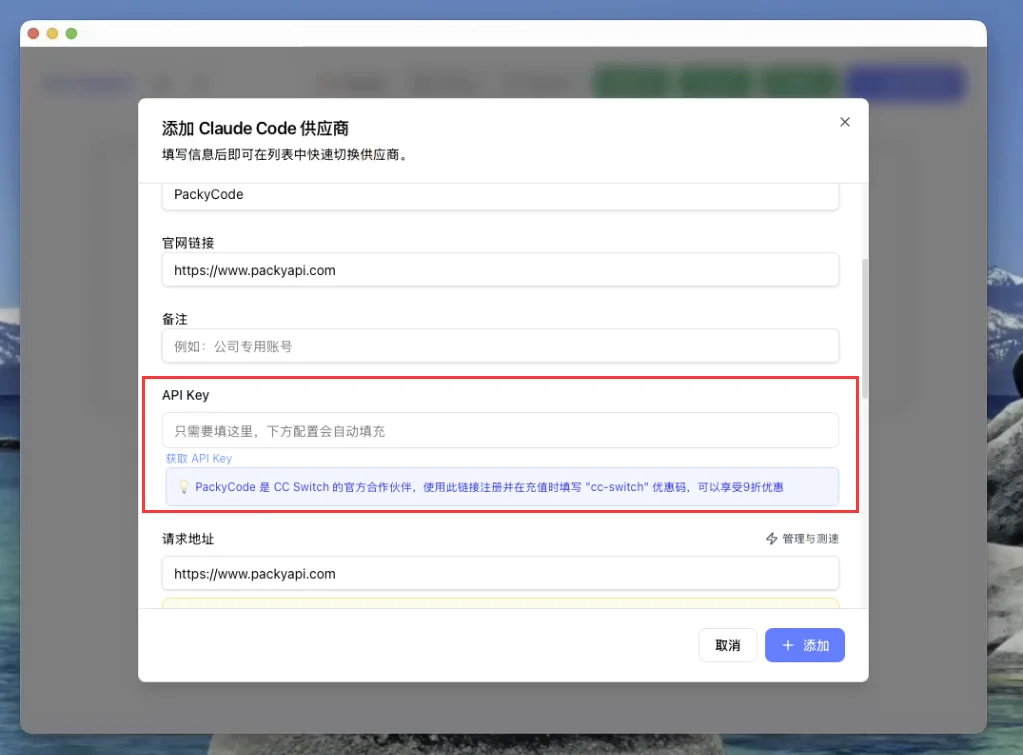Viewport: 1023px width, 755px height.
Task: Click the yellow banner below the request URL
Action: click(500, 605)
